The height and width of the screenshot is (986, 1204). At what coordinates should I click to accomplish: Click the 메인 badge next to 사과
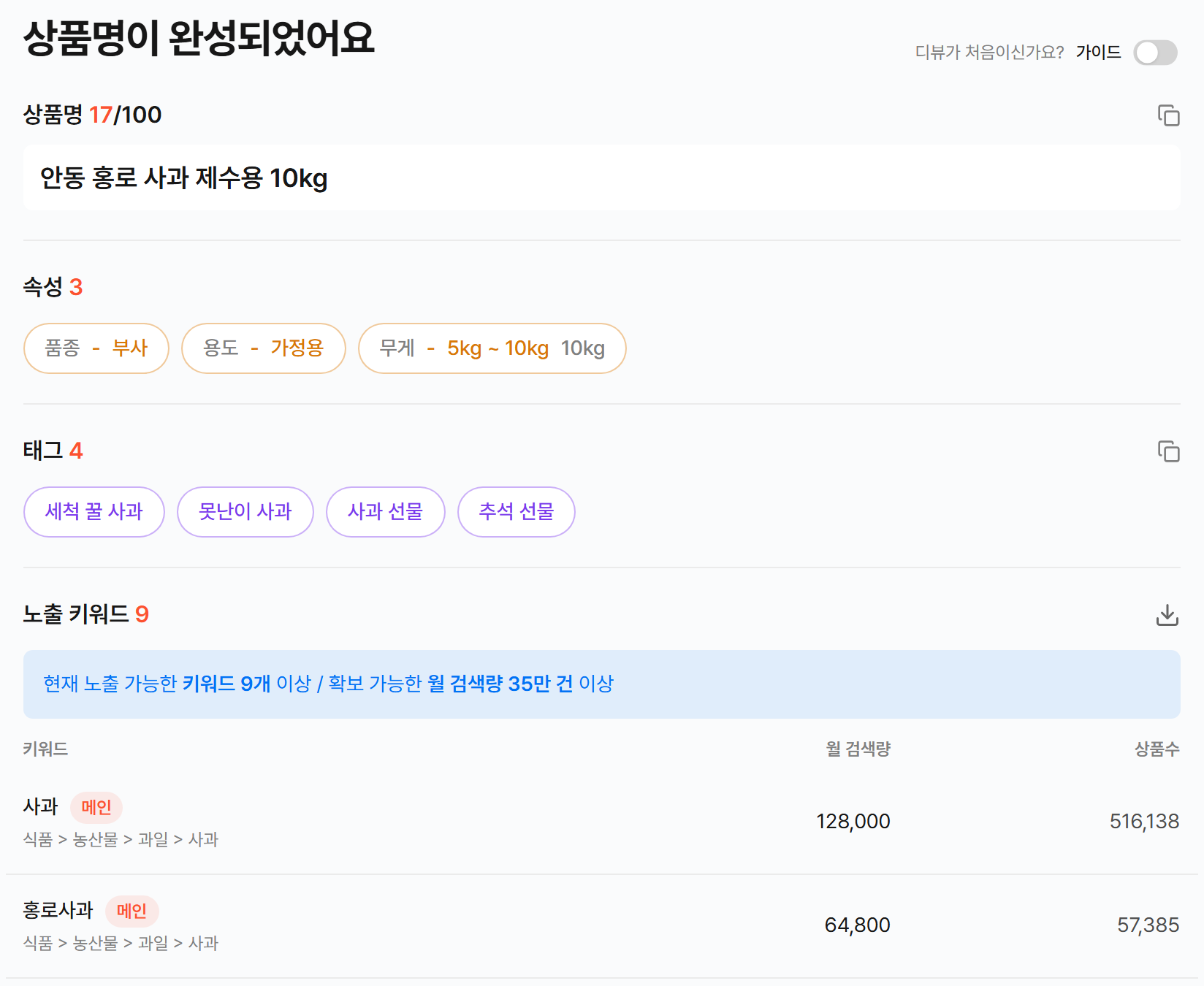[96, 807]
